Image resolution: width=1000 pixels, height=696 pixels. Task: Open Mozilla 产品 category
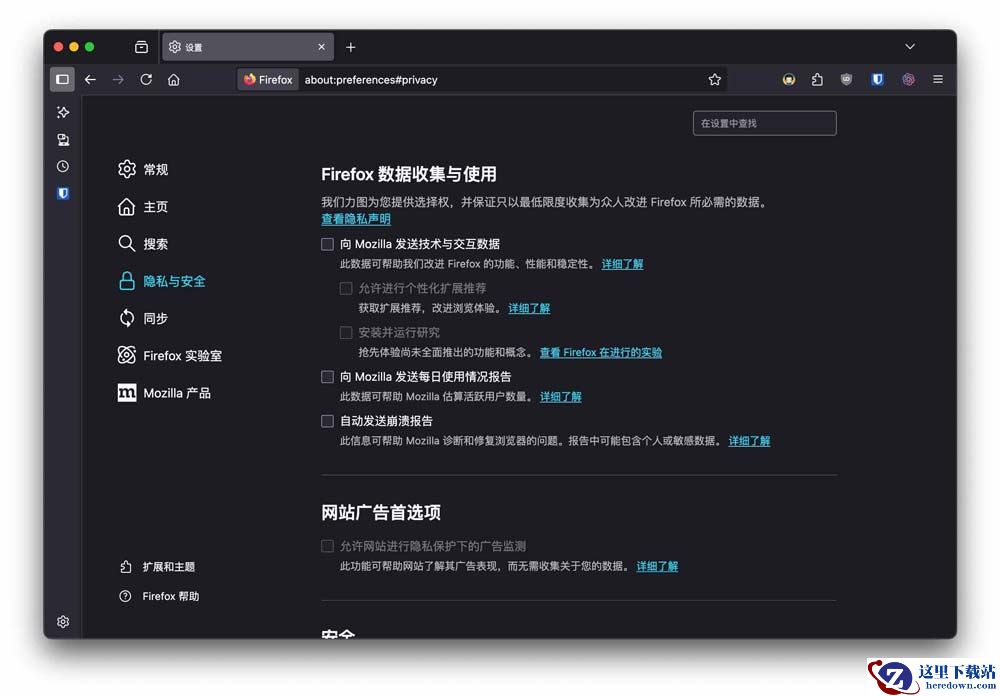(164, 393)
